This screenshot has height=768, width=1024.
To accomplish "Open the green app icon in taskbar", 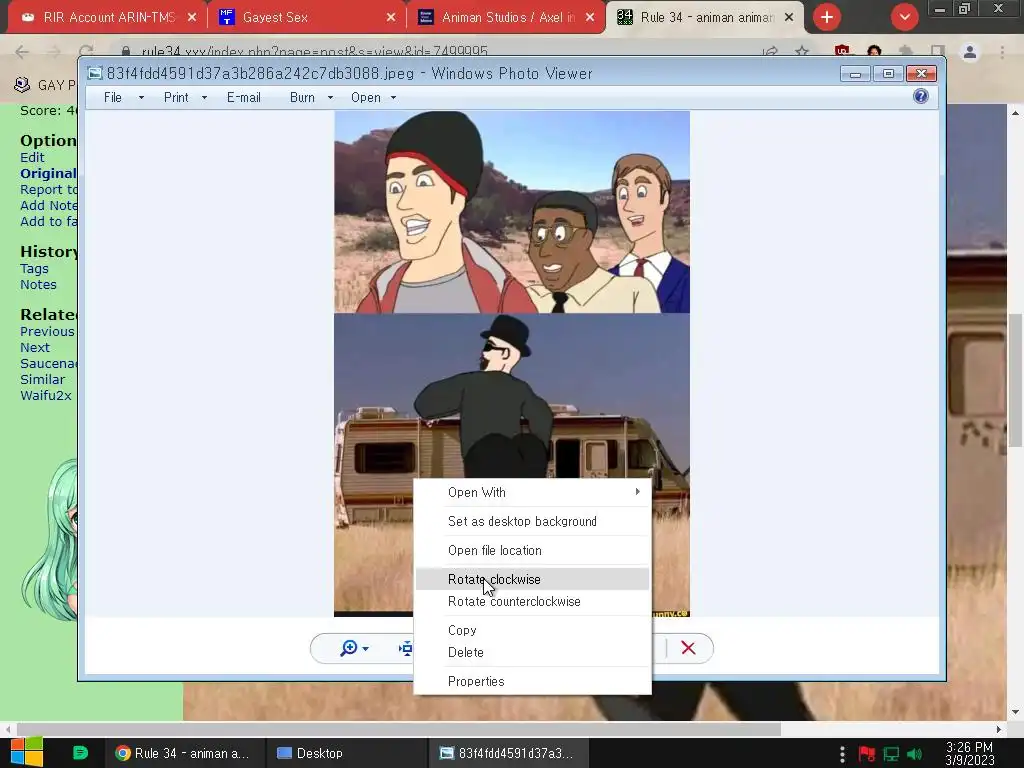I will click(80, 753).
